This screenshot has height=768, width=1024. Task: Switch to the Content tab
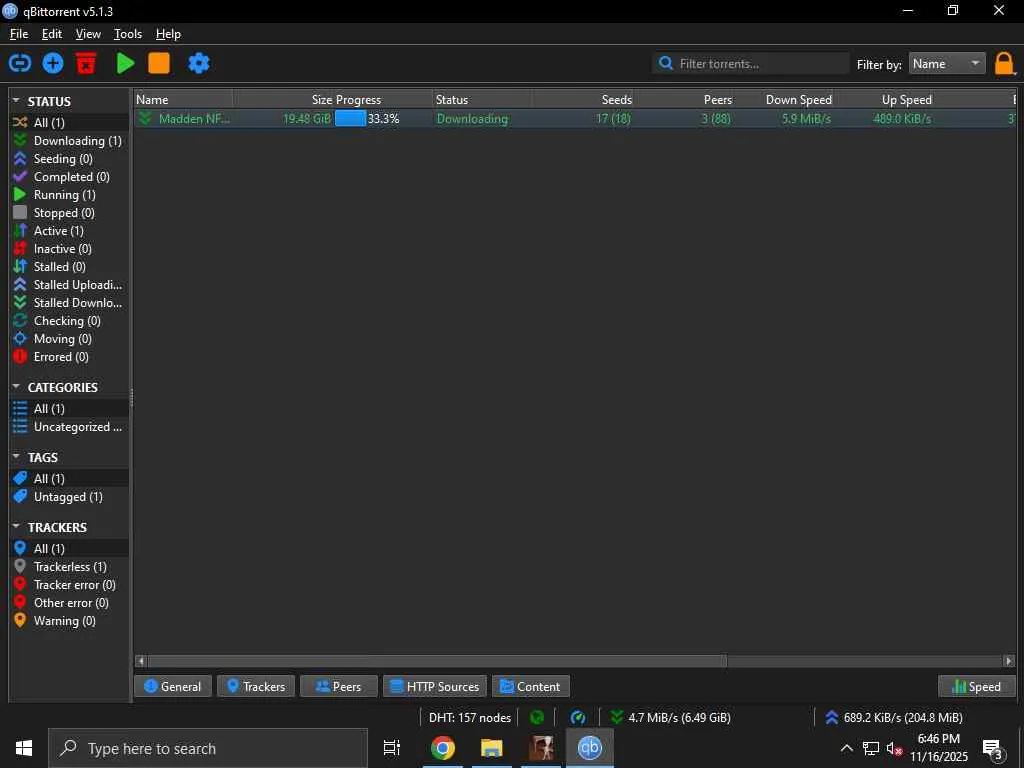pyautogui.click(x=530, y=686)
